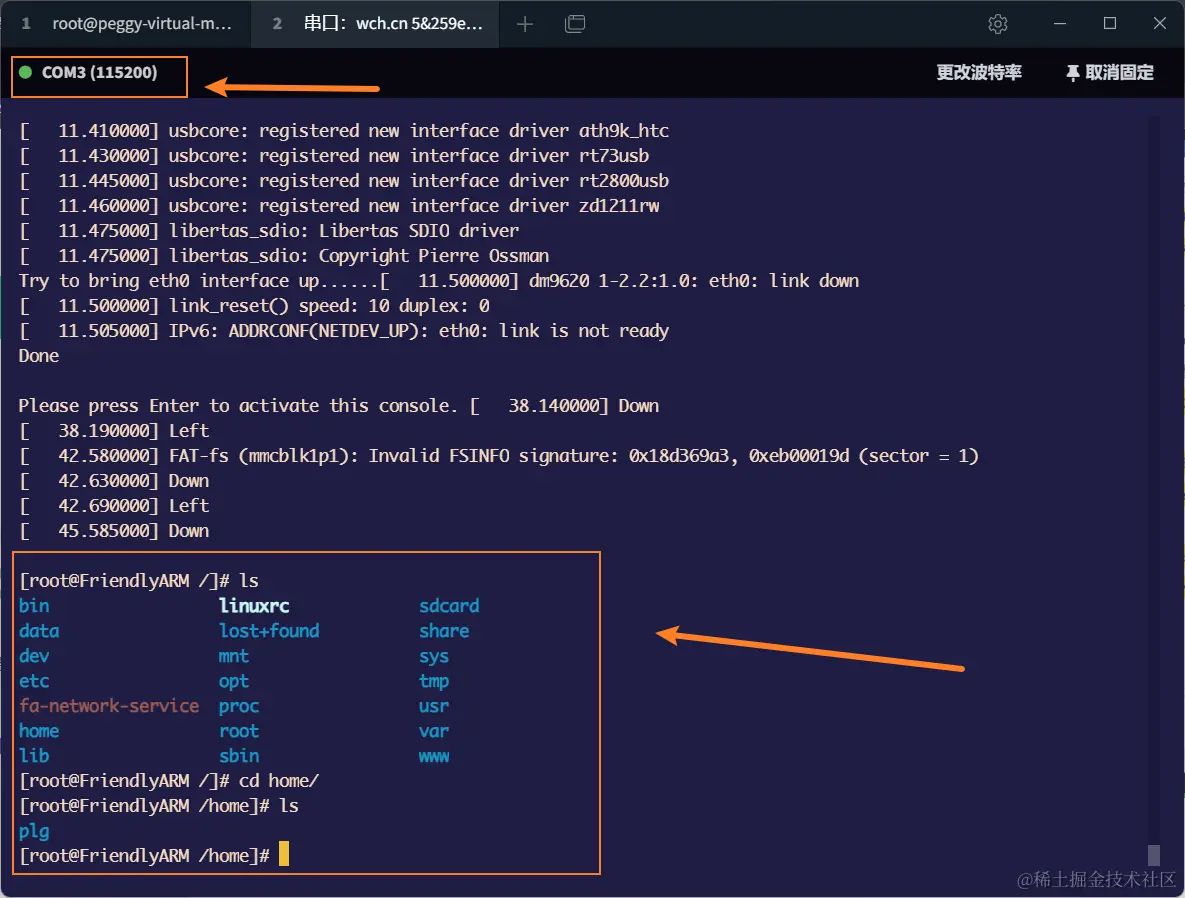1185x898 pixels.
Task: Click 更改波特率 to change baud rate
Action: (x=979, y=73)
